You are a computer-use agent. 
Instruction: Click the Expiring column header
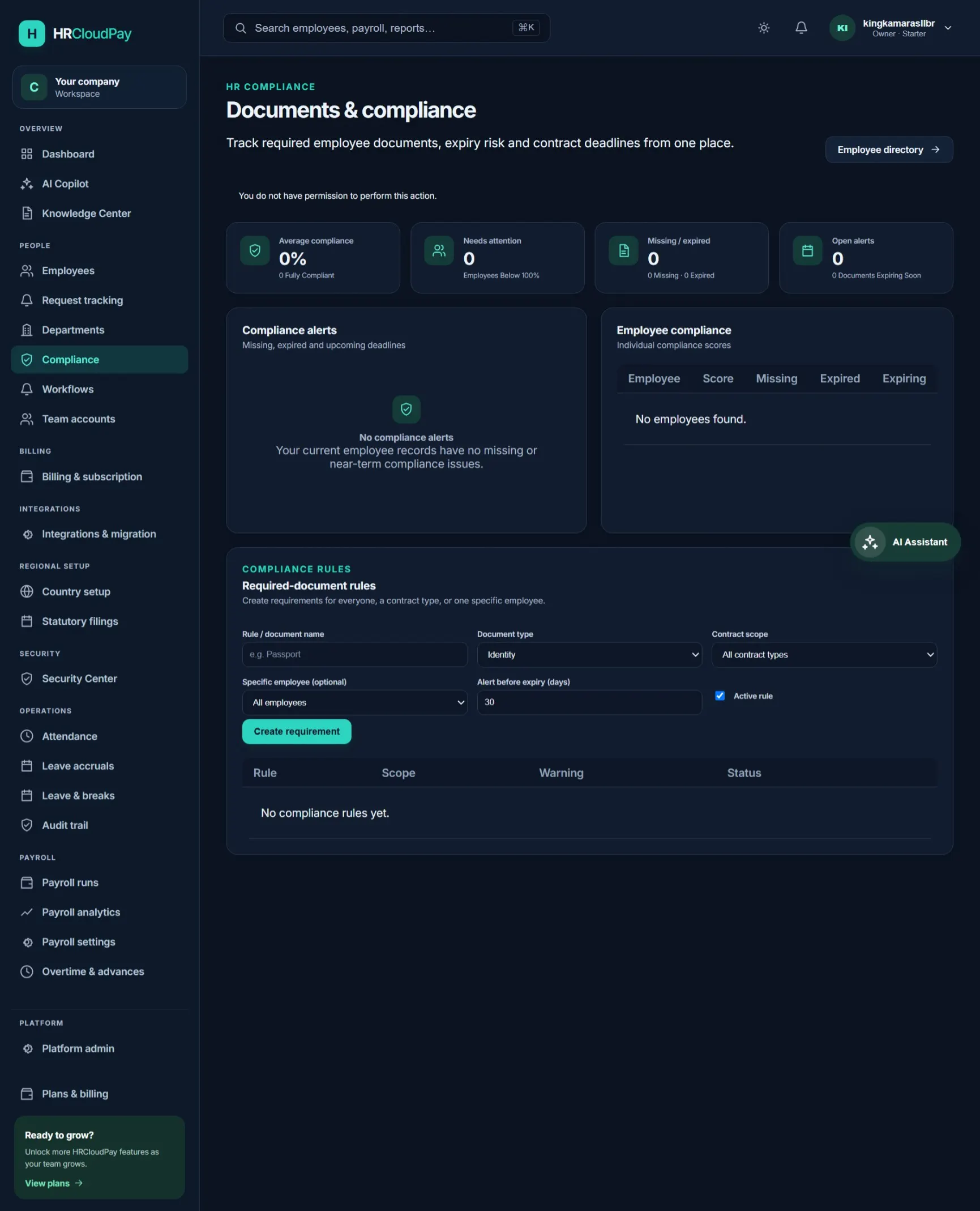904,378
